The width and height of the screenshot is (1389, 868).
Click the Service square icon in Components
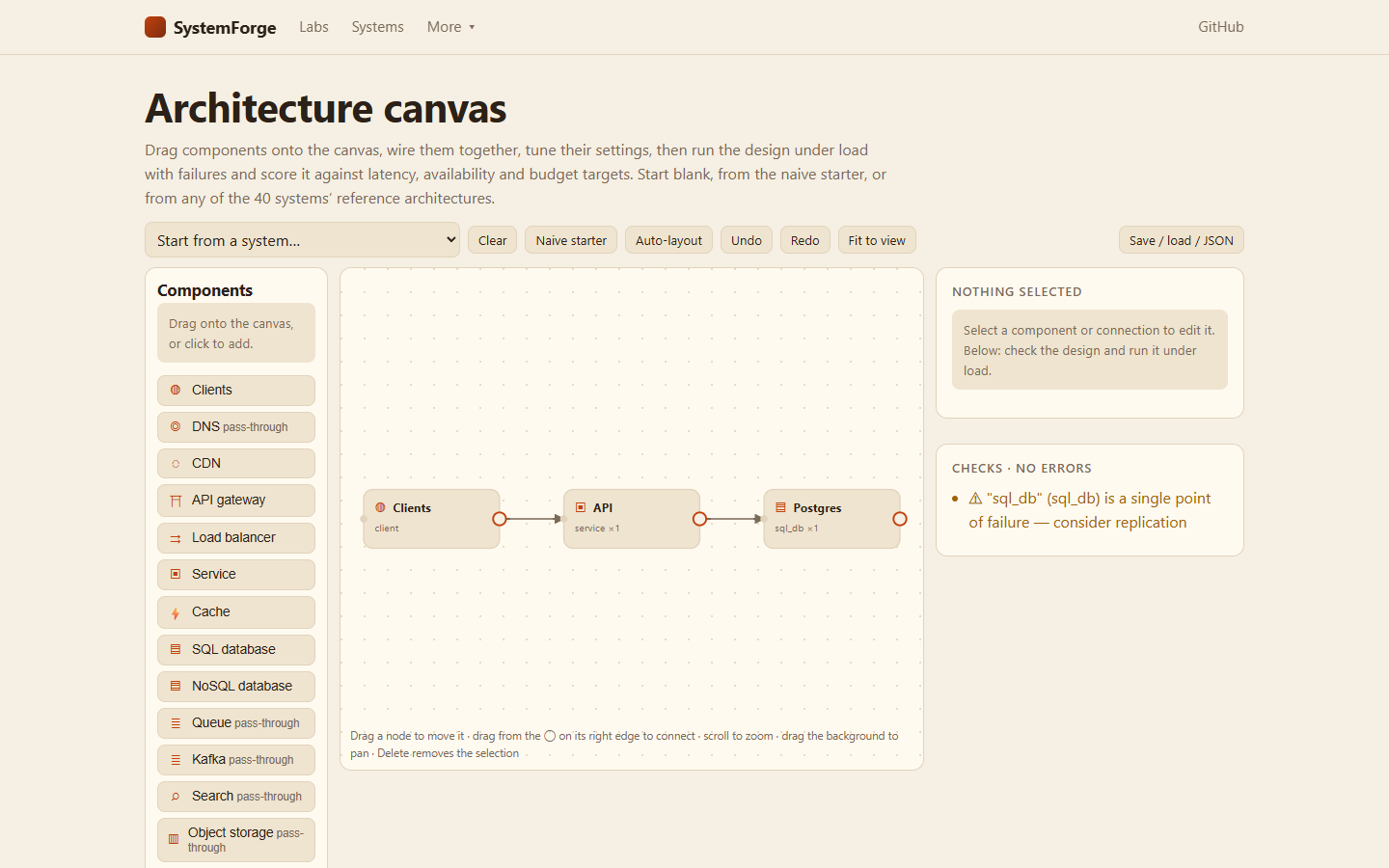click(x=176, y=574)
